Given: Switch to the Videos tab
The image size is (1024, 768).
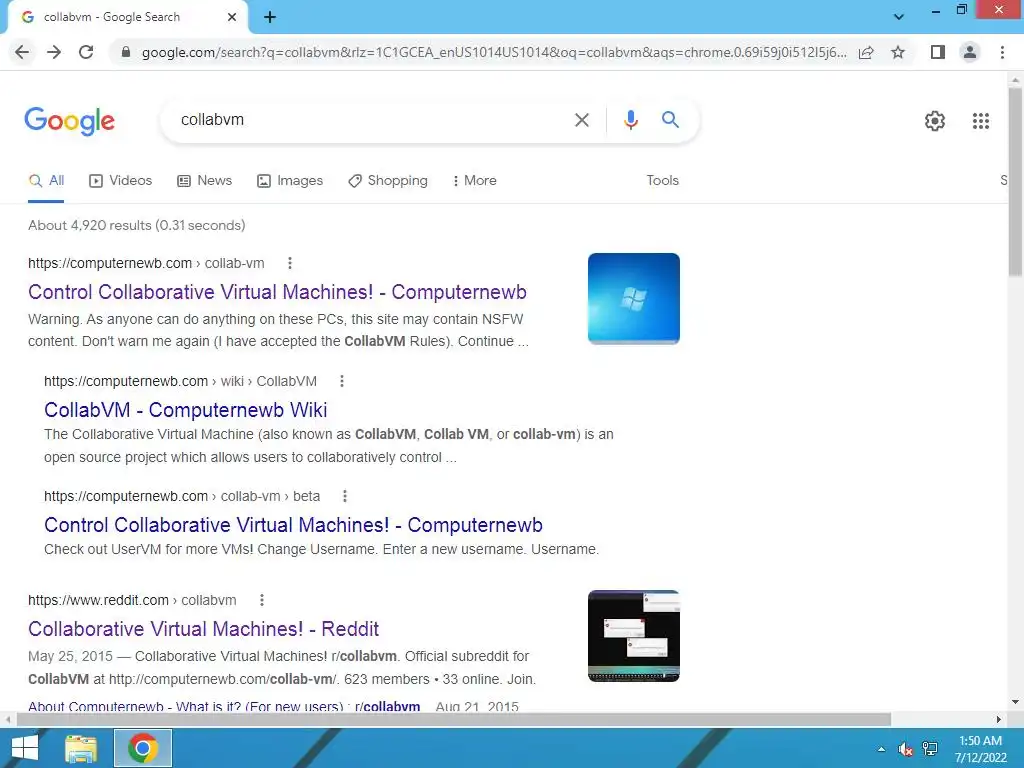Looking at the screenshot, I should tap(121, 181).
